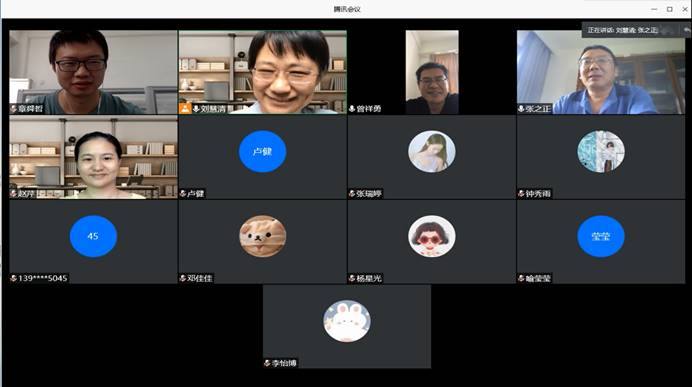Screen dimensions: 692x387
Task: Click the muted mic icon beside 钟秀雨
Action: pyautogui.click(x=521, y=193)
